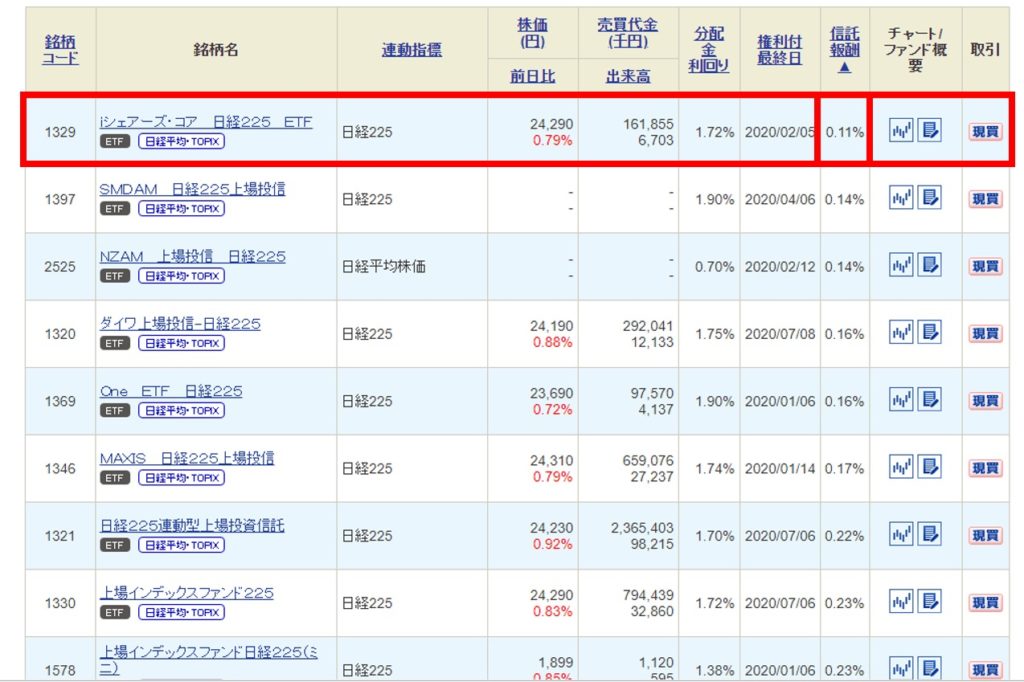Viewport: 1024px width, 682px height.
Task: Open 日経225連動型上場投資信託 link
Action: pyautogui.click(x=192, y=526)
